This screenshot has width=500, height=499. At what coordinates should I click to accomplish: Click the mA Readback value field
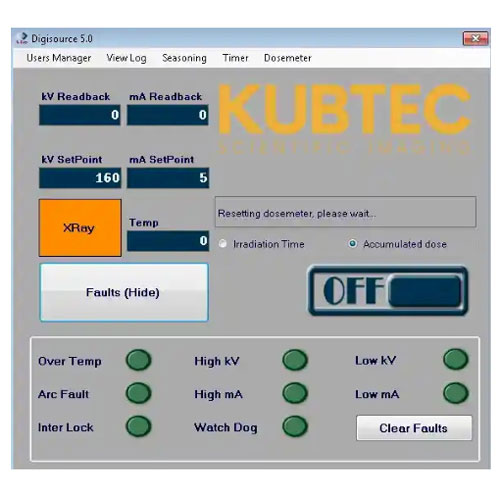[x=168, y=115]
